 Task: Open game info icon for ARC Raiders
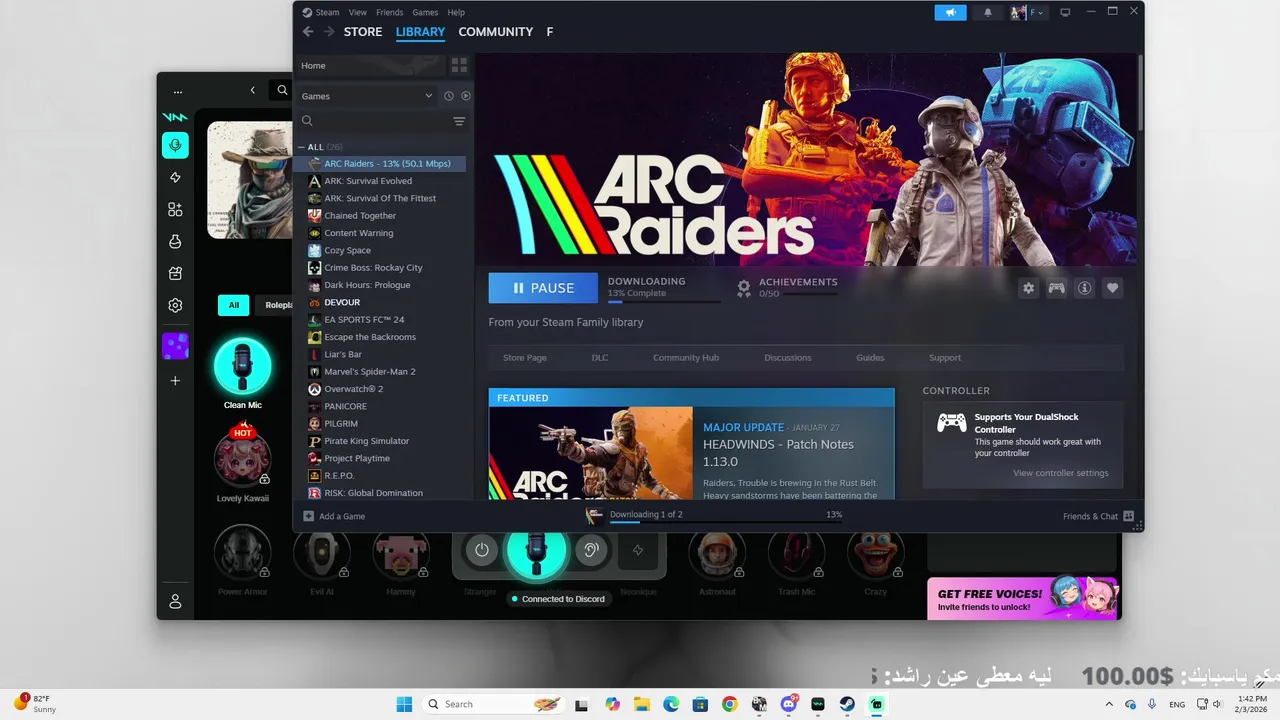click(1084, 288)
